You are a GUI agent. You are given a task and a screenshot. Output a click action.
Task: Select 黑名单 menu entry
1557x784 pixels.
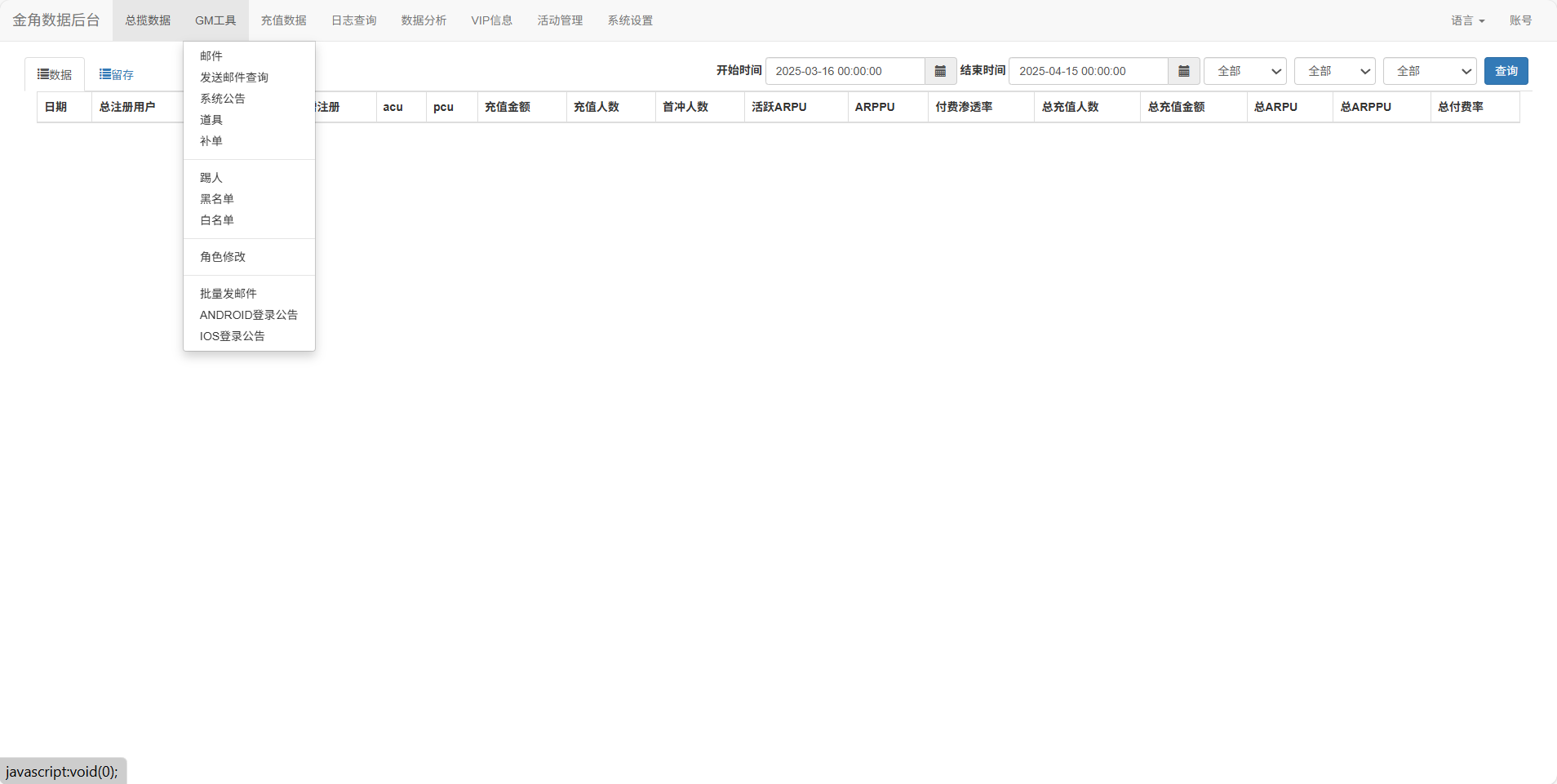[249, 198]
